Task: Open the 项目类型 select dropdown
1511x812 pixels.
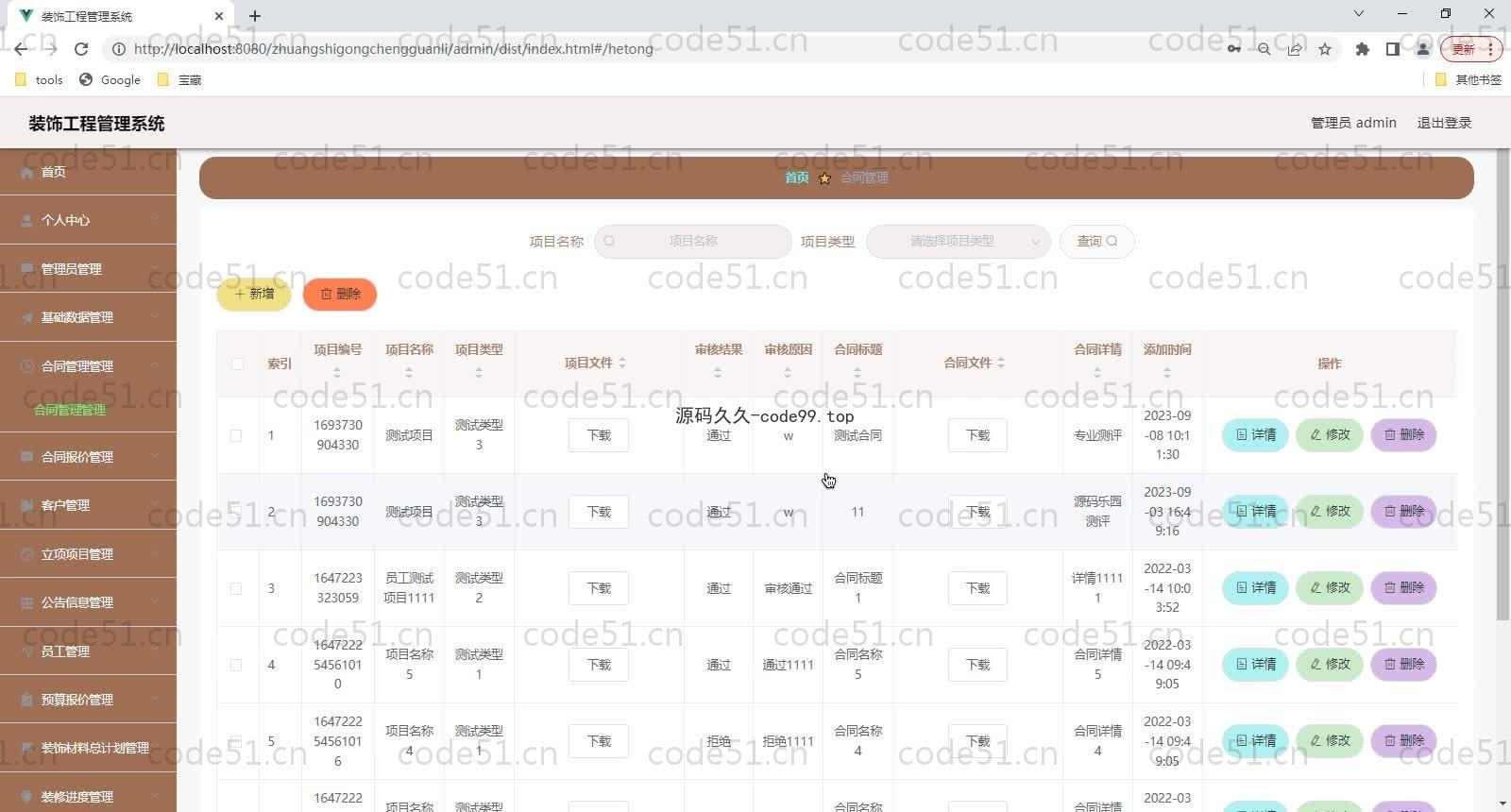Action: [959, 242]
